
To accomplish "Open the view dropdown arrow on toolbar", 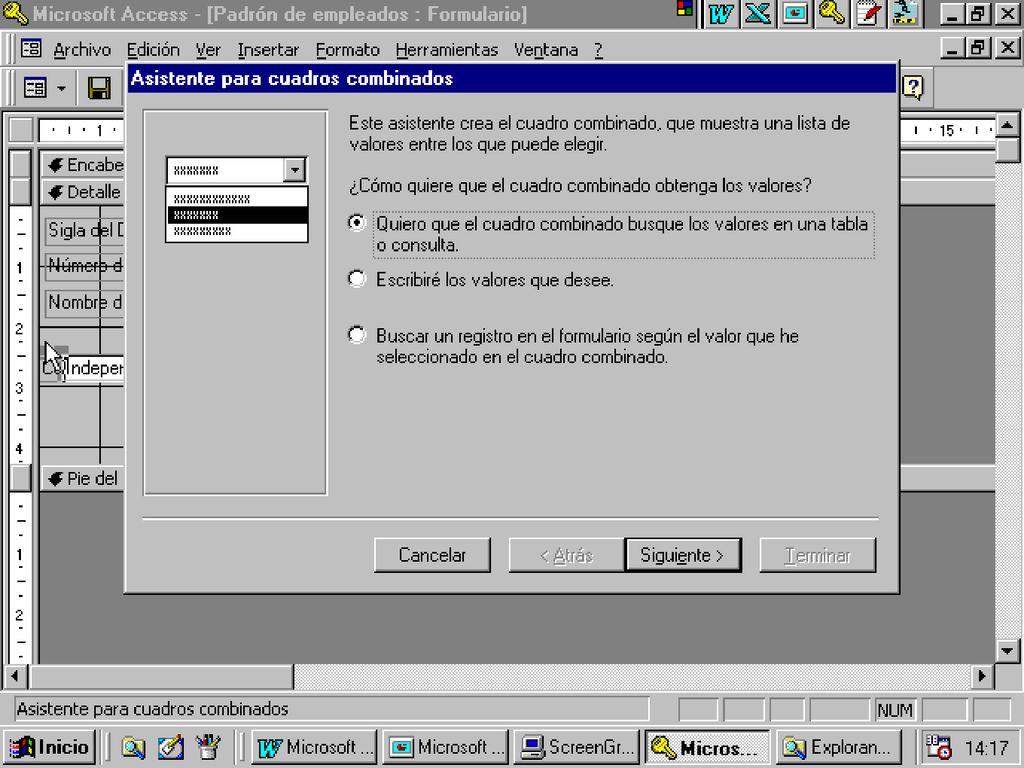I will (x=61, y=88).
